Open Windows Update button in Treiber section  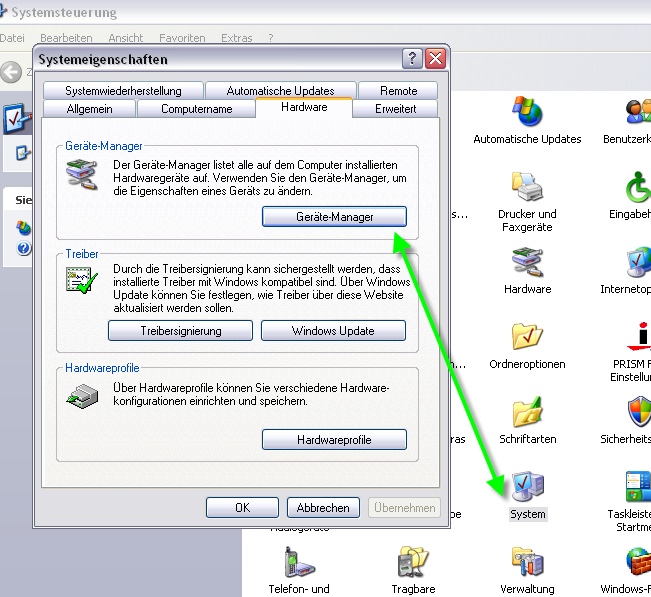[x=333, y=330]
